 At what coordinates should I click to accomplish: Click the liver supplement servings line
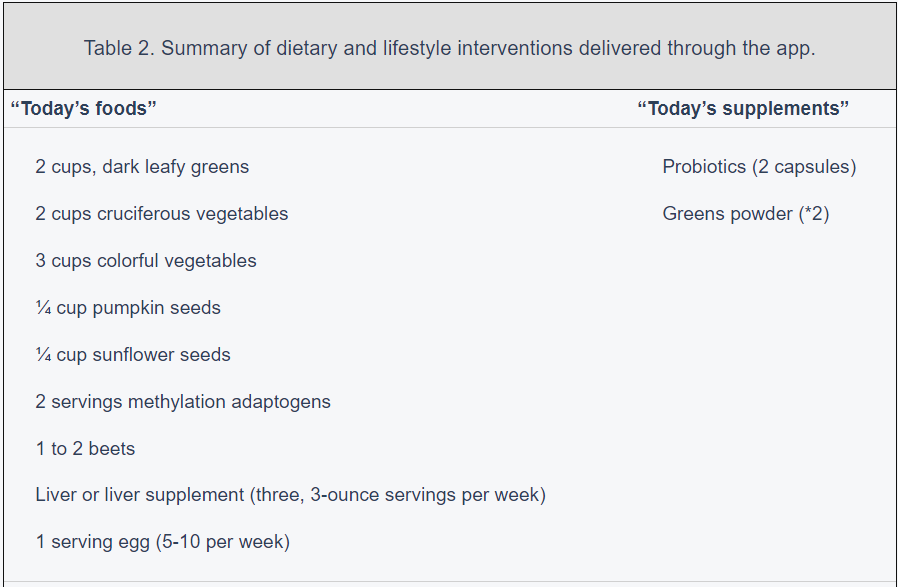point(290,495)
